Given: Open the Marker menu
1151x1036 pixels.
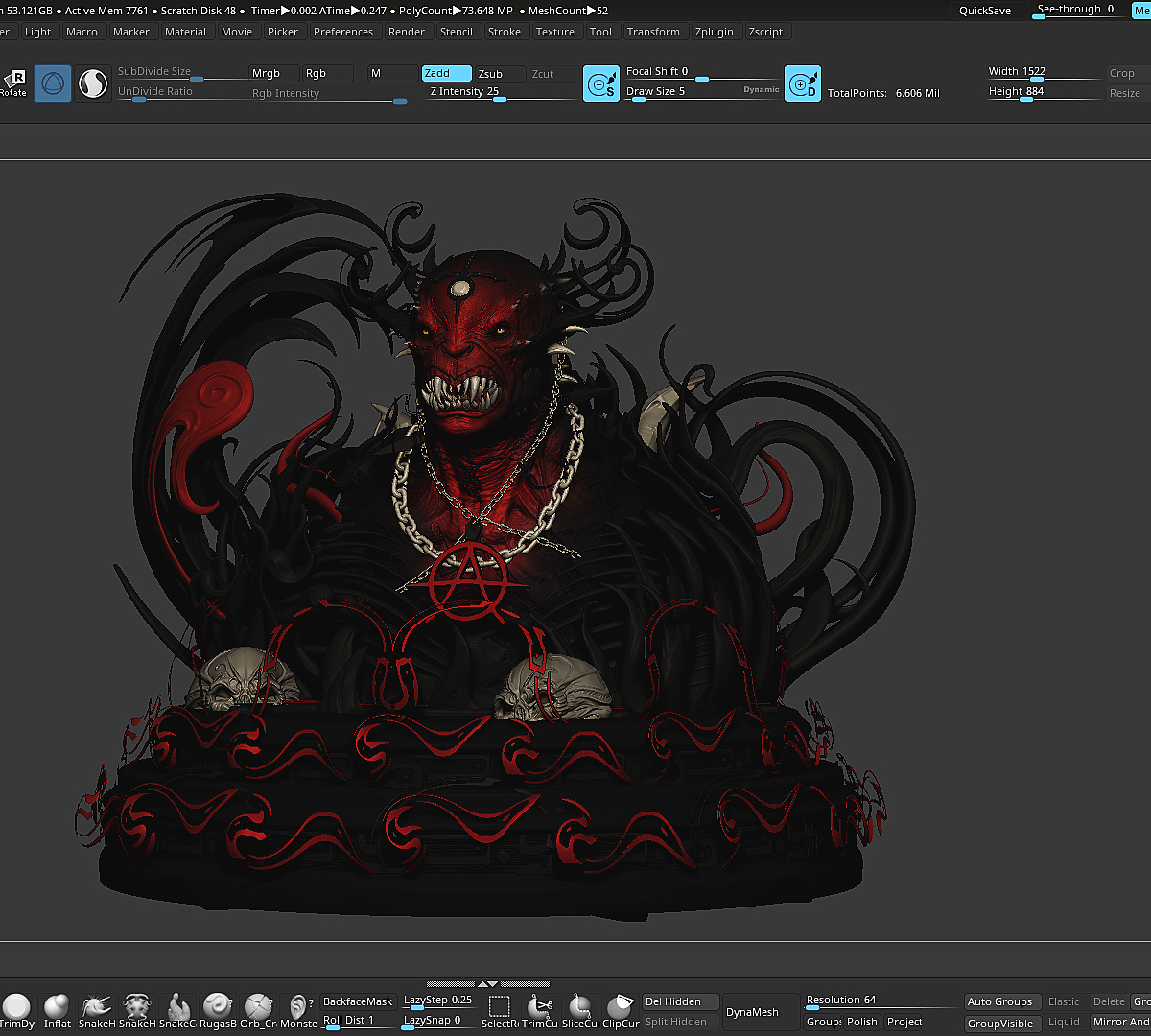Looking at the screenshot, I should coord(131,32).
